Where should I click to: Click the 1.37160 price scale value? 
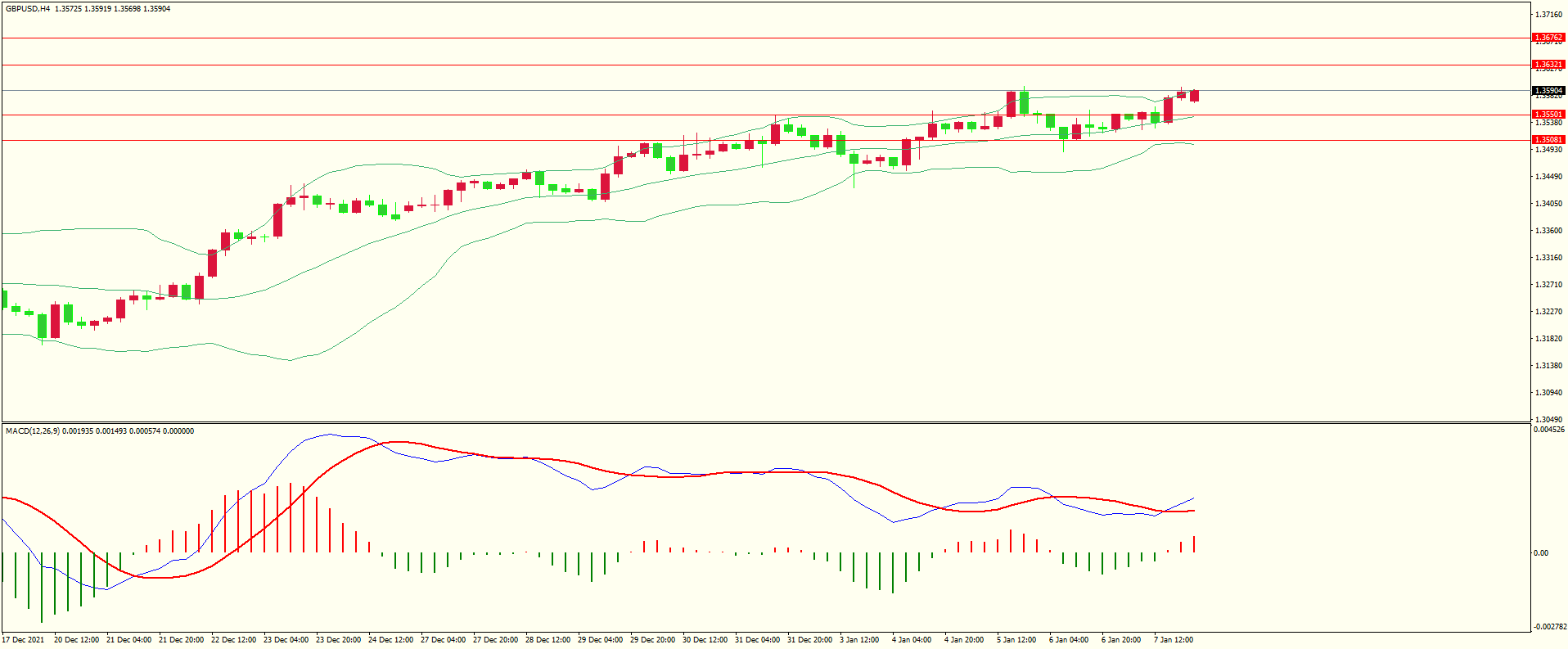pos(1548,15)
